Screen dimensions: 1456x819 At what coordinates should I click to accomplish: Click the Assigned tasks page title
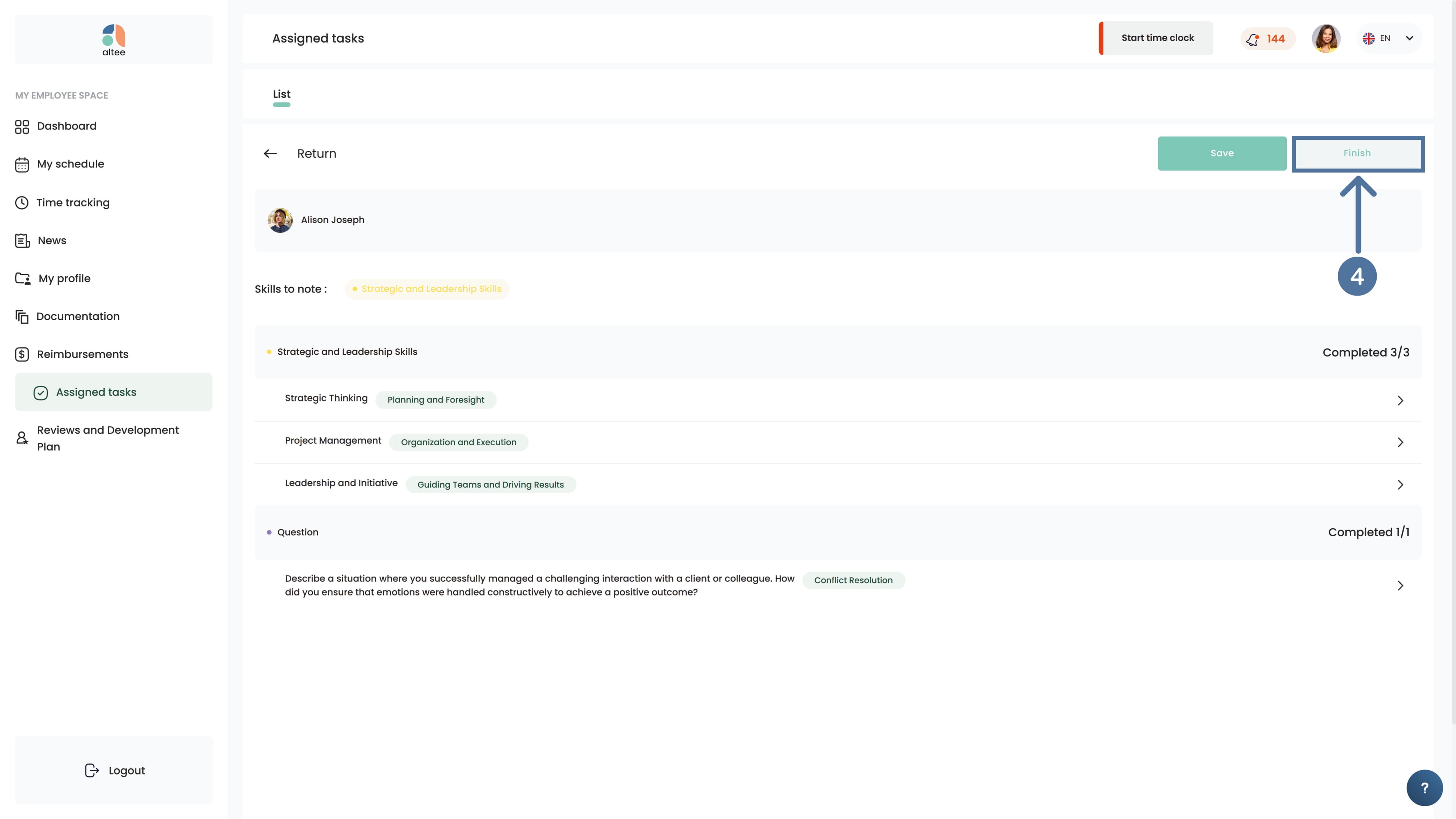click(x=318, y=39)
